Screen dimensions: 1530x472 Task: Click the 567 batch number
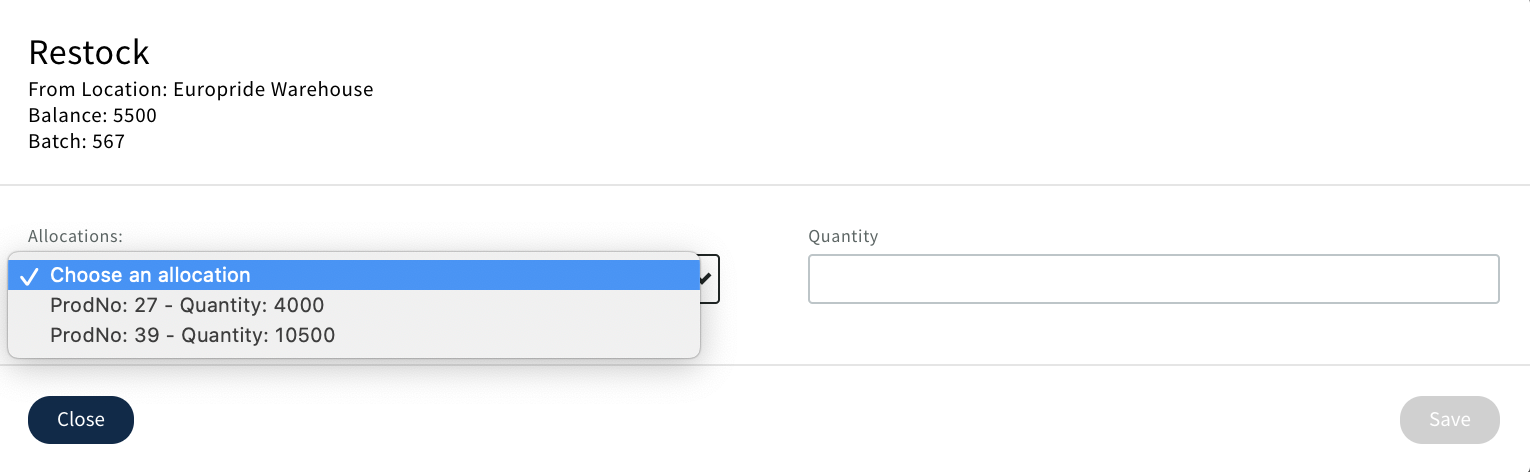(108, 141)
